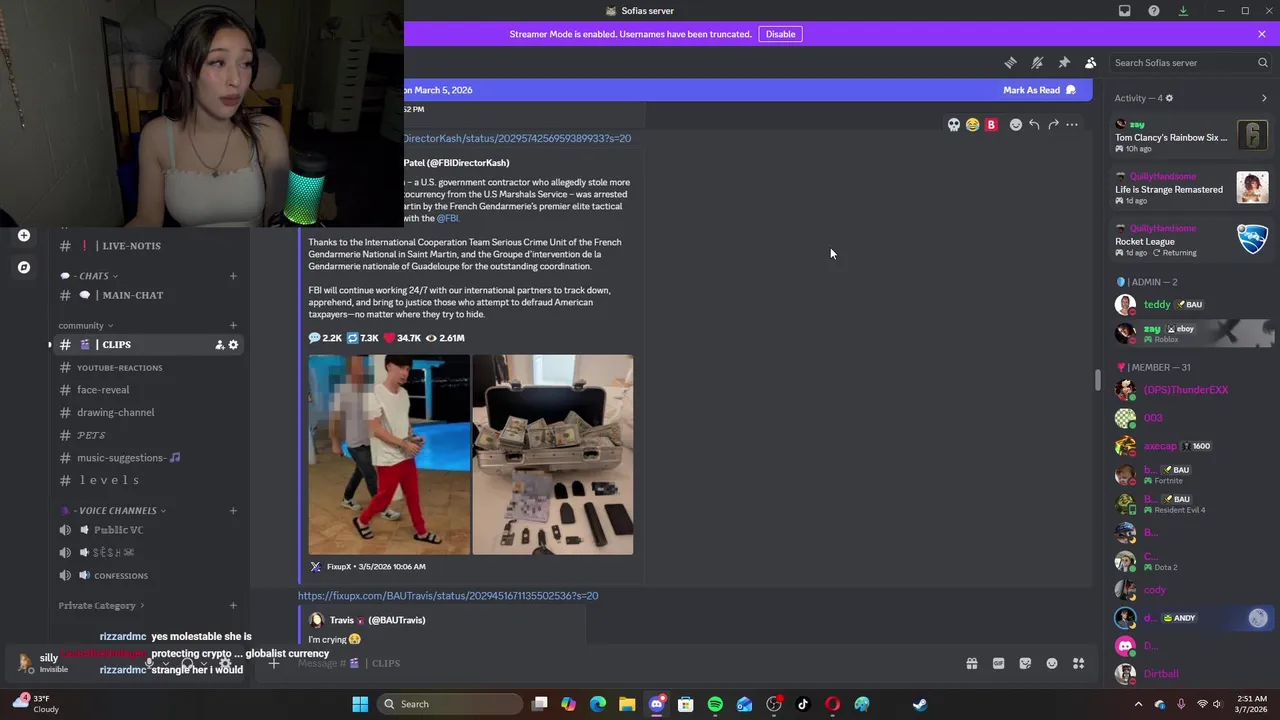Open the GIF picker
Screen dimensions: 1280x720
[x=998, y=663]
